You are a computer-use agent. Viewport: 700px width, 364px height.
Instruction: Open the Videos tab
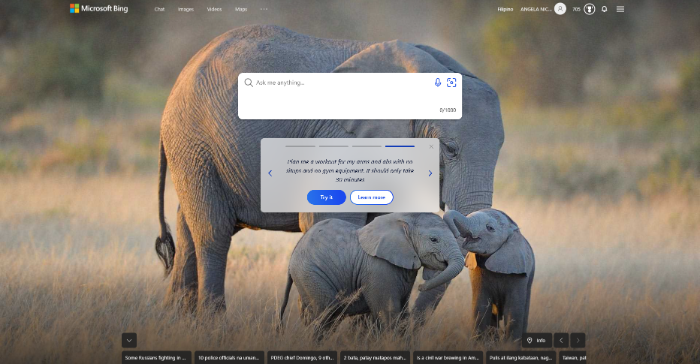click(x=214, y=9)
